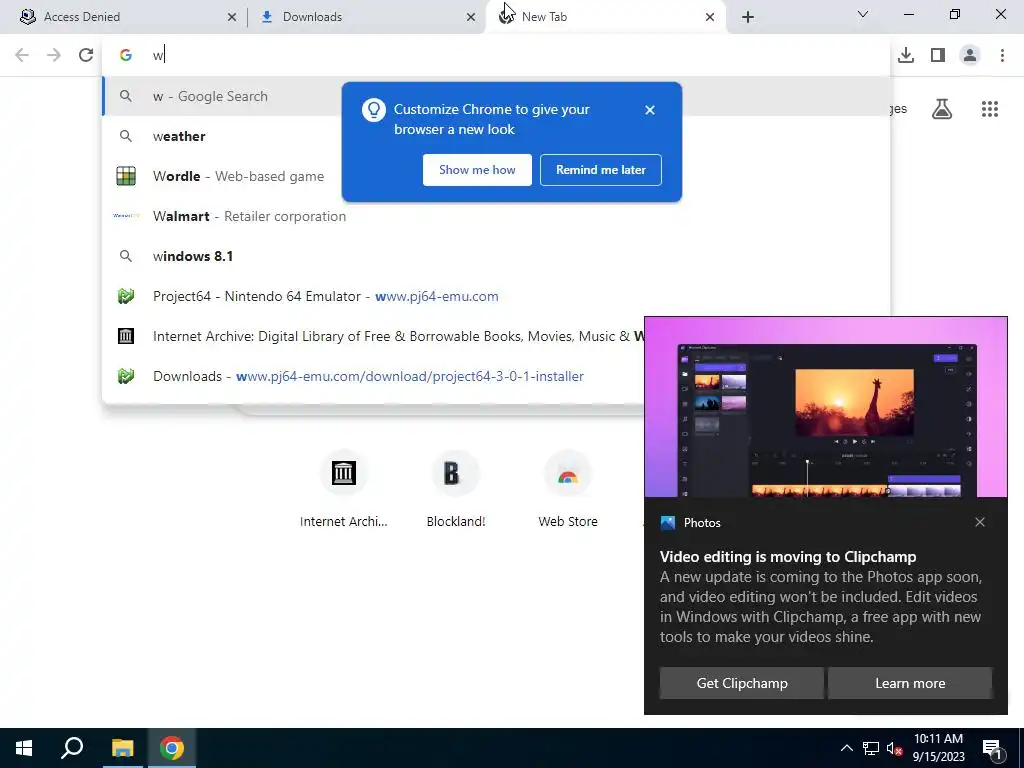The image size is (1024, 768).
Task: Click the Clipchamp preview image
Action: point(826,408)
